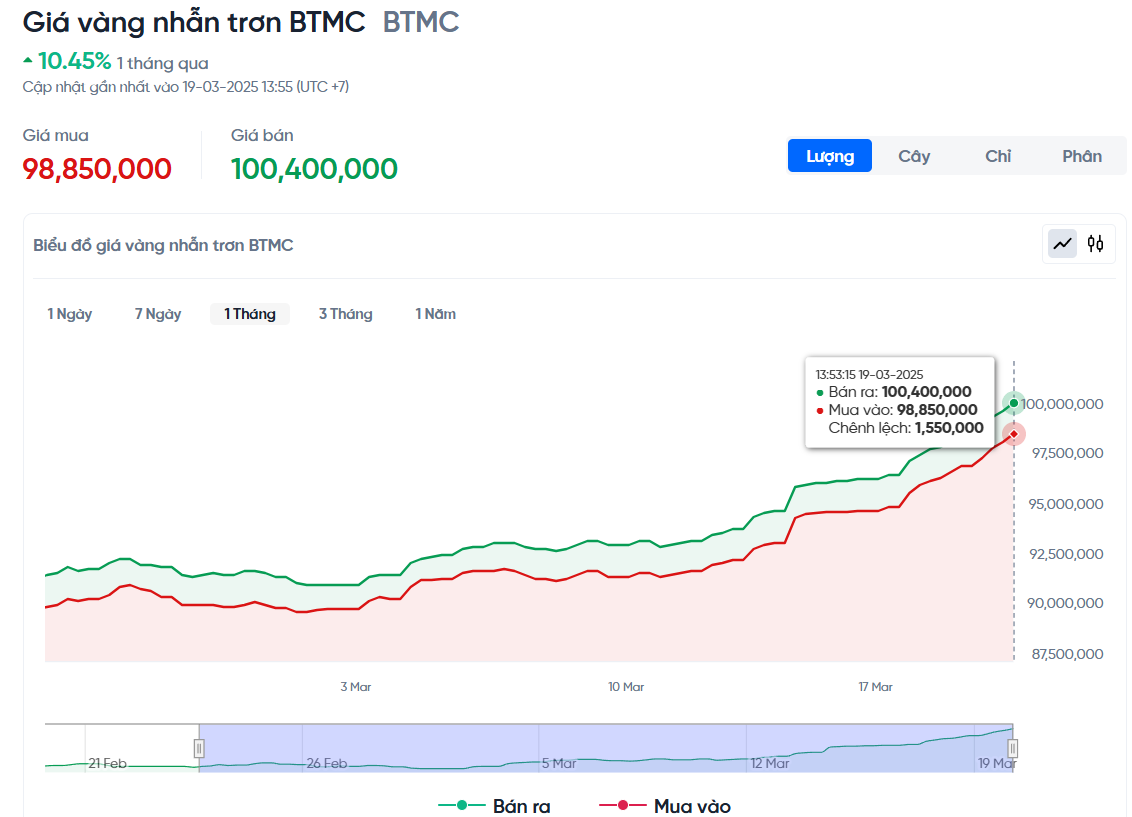Select the 1 Tháng range tab
This screenshot has height=817, width=1132.
click(x=250, y=314)
